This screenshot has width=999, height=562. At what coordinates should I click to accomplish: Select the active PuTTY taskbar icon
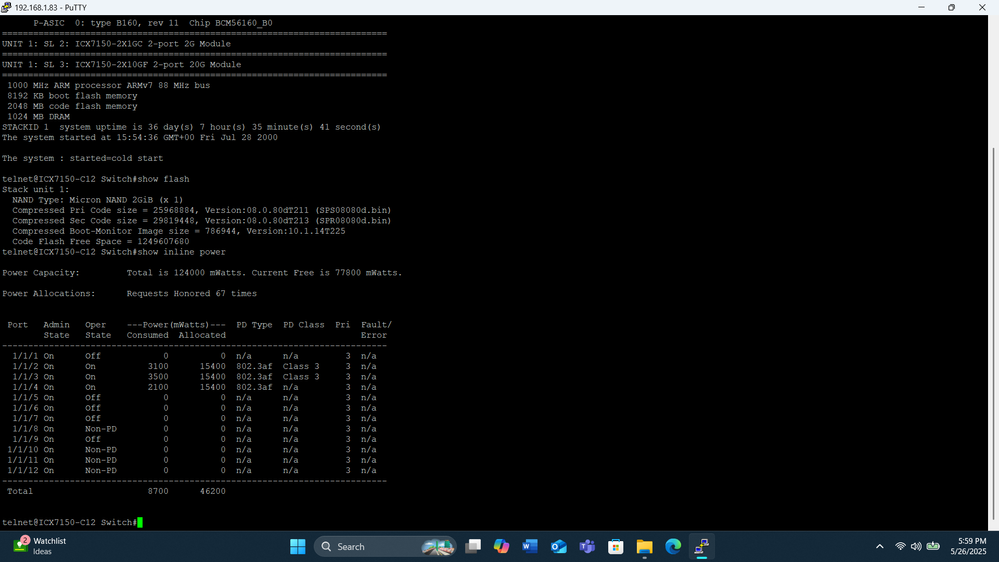click(x=701, y=547)
